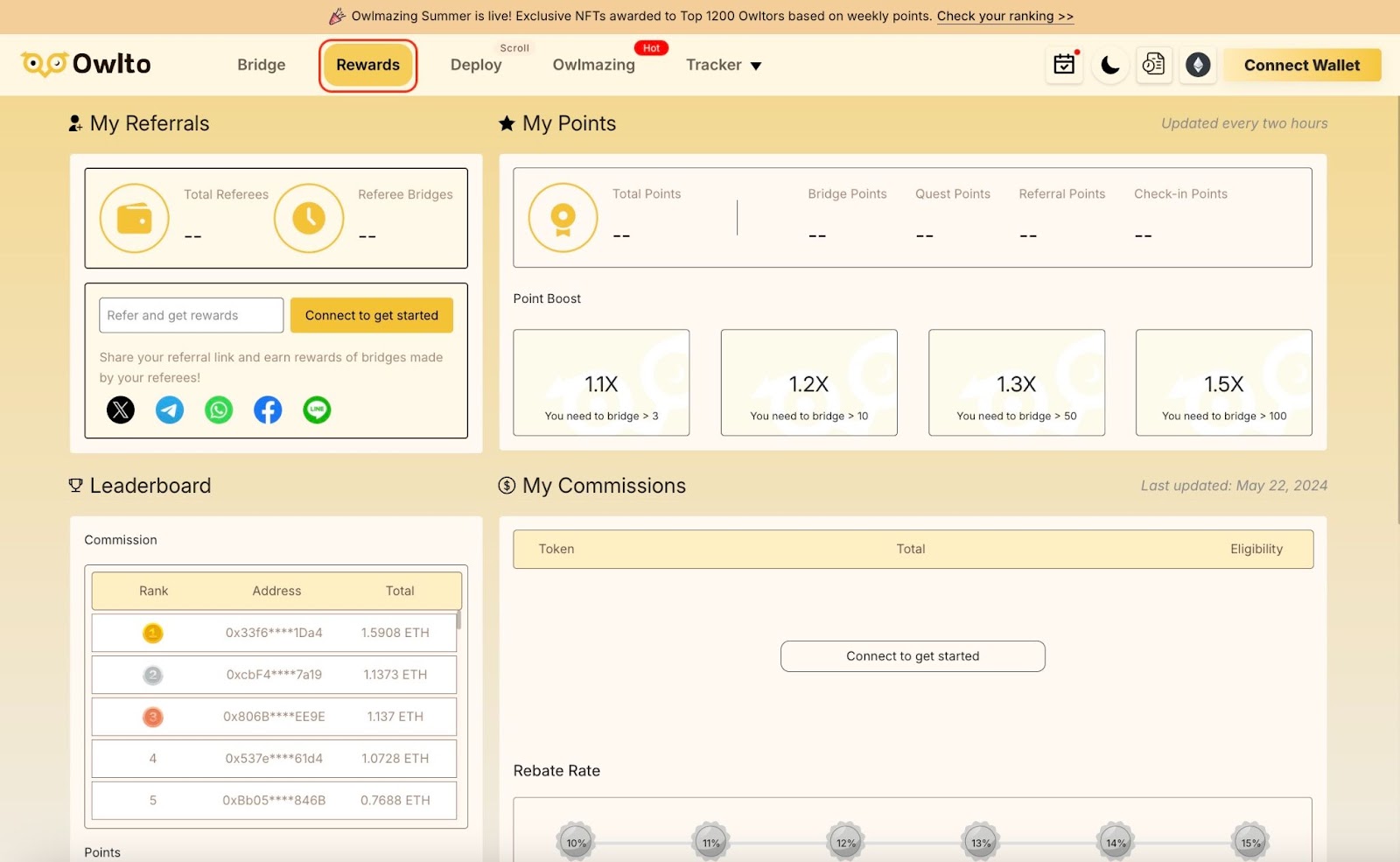Click address 0x806B****EE9E
Screen dimensions: 1400x862
click(x=274, y=717)
